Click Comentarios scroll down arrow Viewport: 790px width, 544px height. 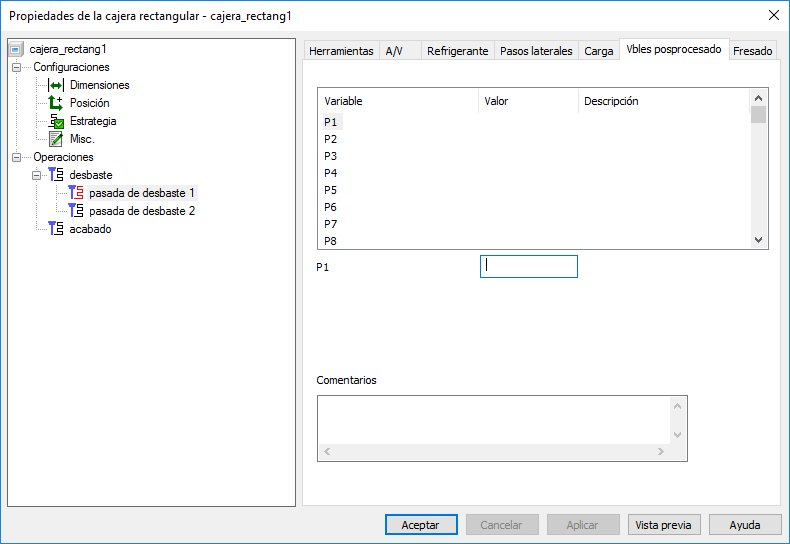[678, 435]
